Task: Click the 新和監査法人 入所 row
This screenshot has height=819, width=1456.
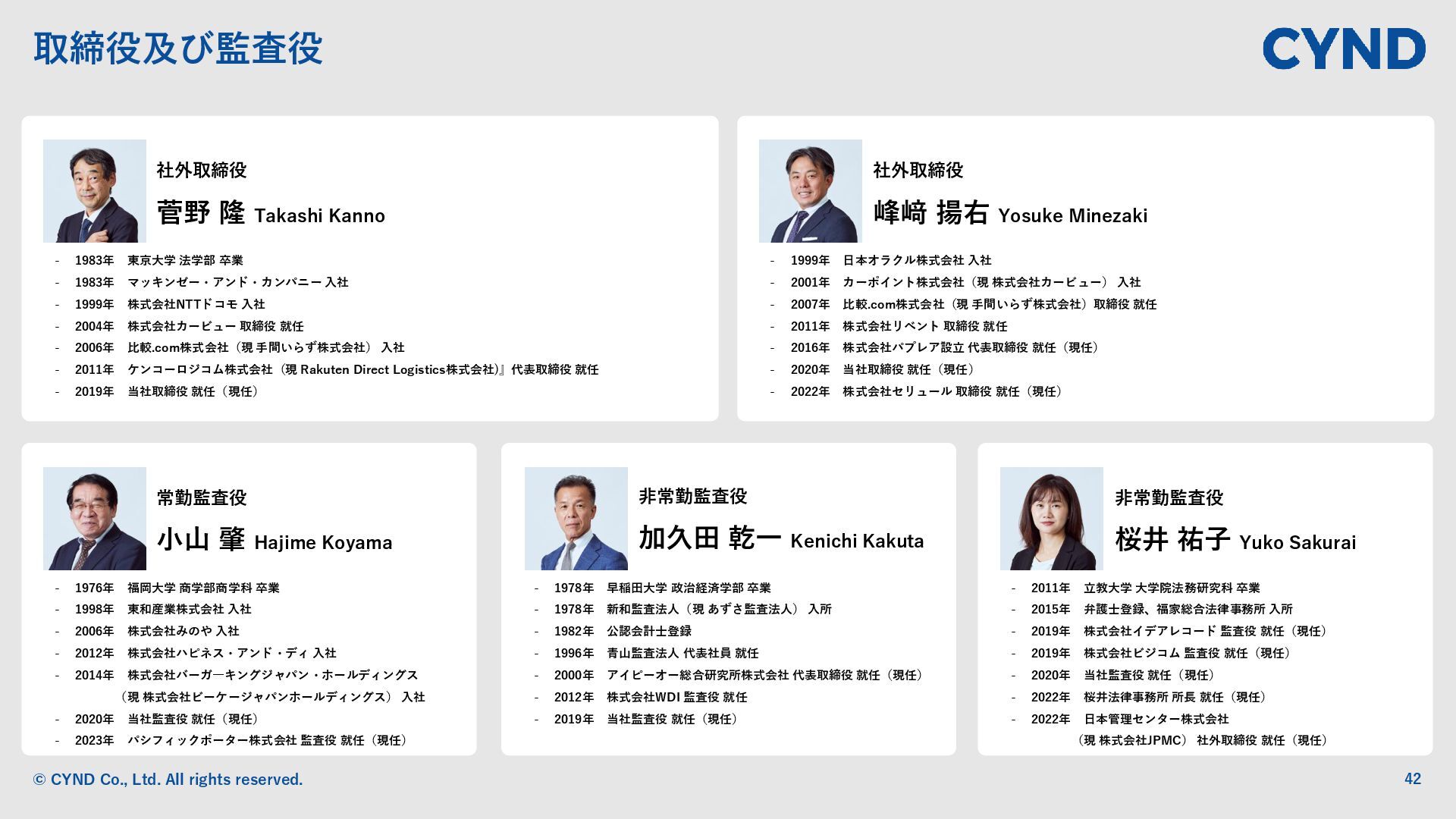Action: tap(683, 609)
